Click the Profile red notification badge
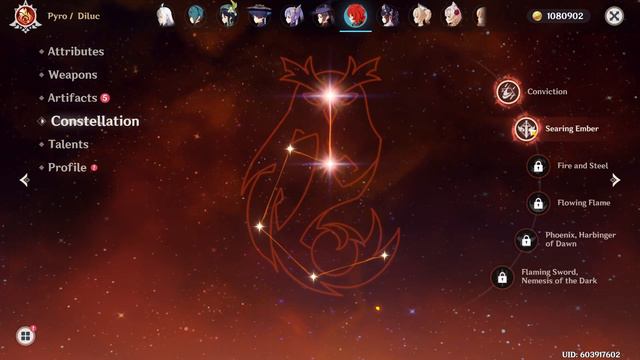Viewport: 640px width, 360px height. click(94, 167)
